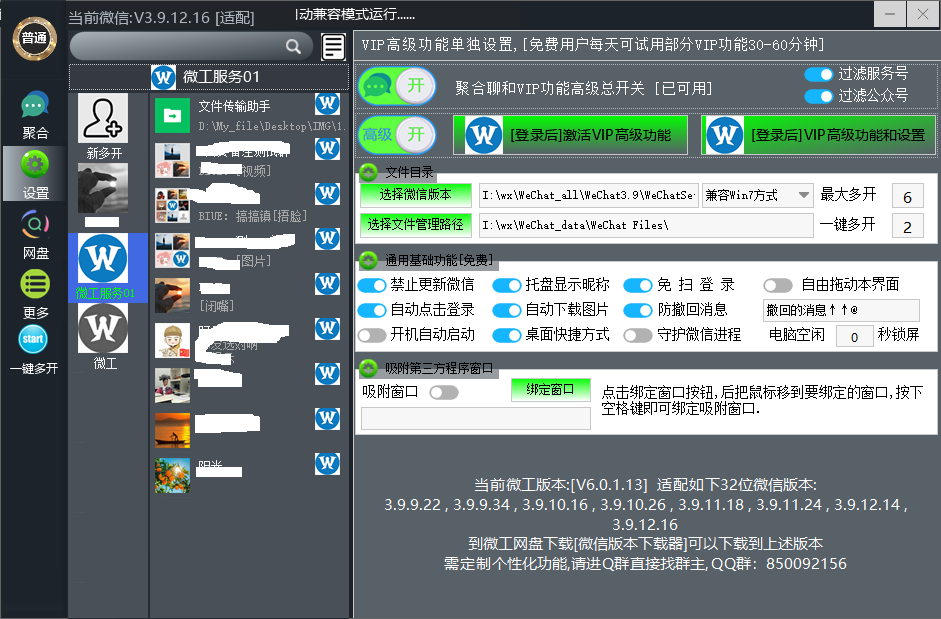Screen dimensions: 941x619
Task: Enable 自由拖动本界面 switch
Action: click(x=778, y=285)
